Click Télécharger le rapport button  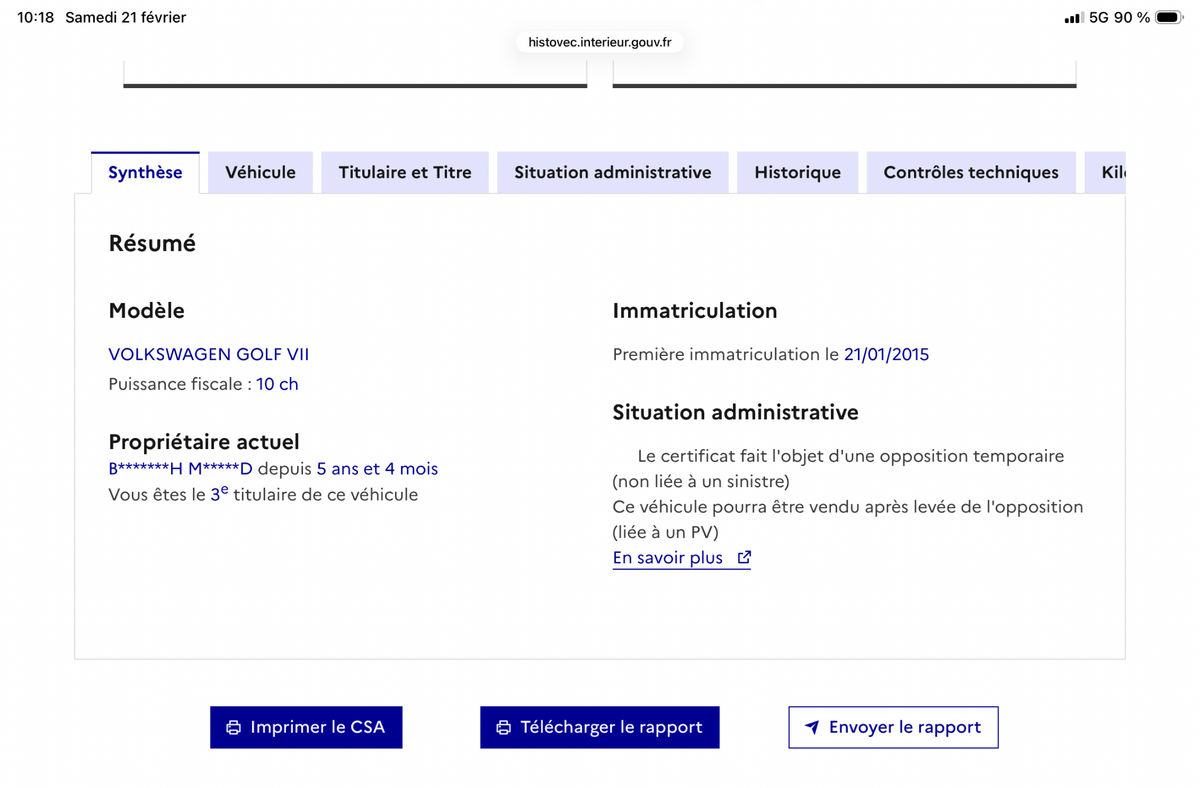coord(600,727)
